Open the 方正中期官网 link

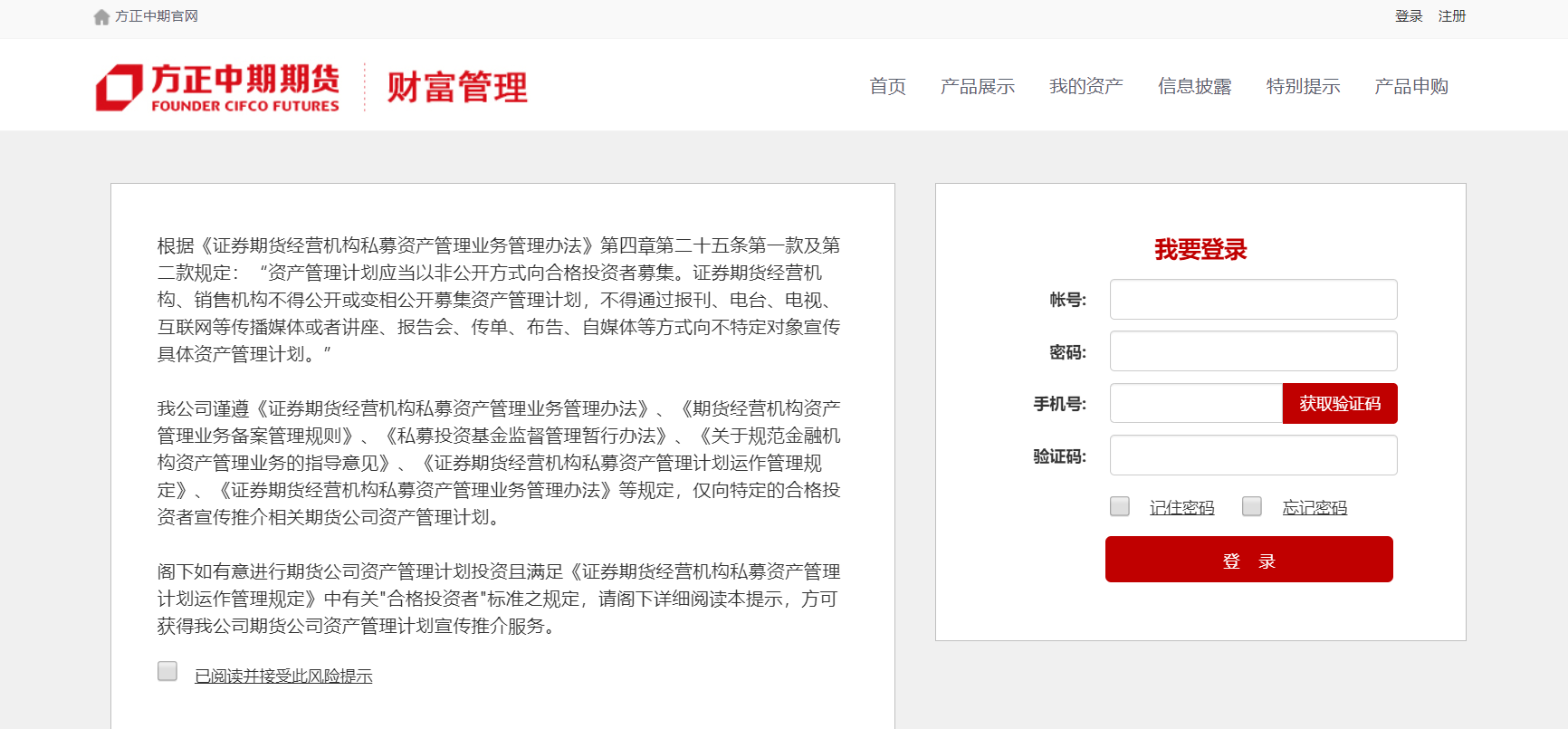pyautogui.click(x=157, y=16)
